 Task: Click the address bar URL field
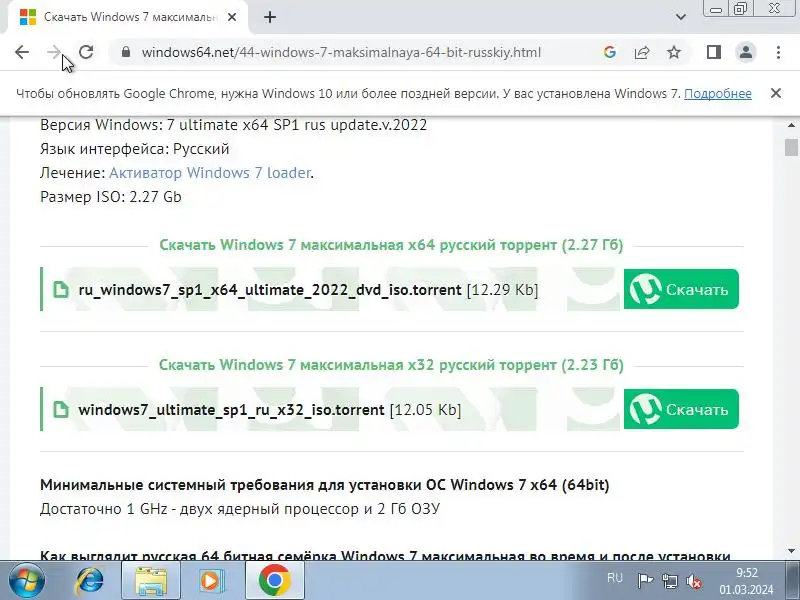point(341,52)
